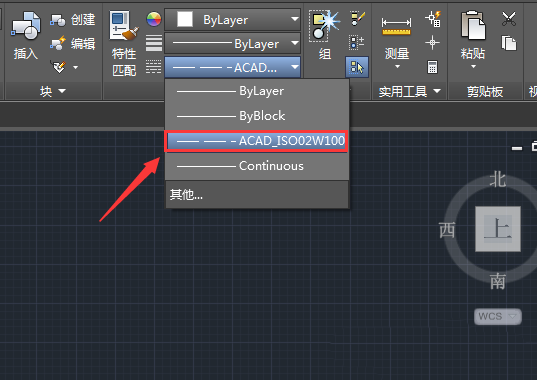Click West (西) on the ViewCube compass
This screenshot has width=537, height=380.
tap(447, 230)
